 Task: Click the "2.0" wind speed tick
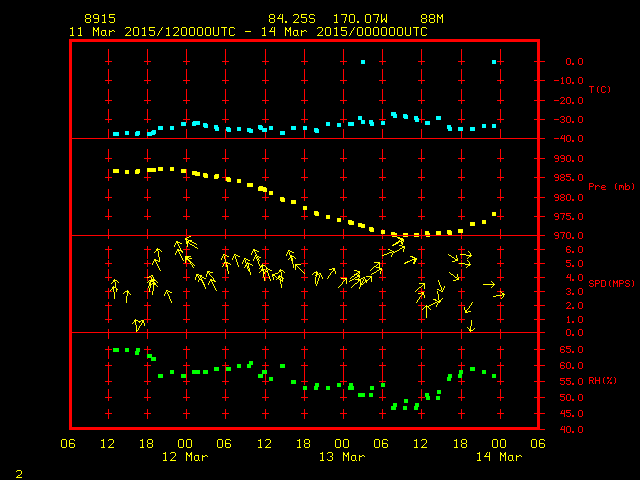[x=574, y=305]
